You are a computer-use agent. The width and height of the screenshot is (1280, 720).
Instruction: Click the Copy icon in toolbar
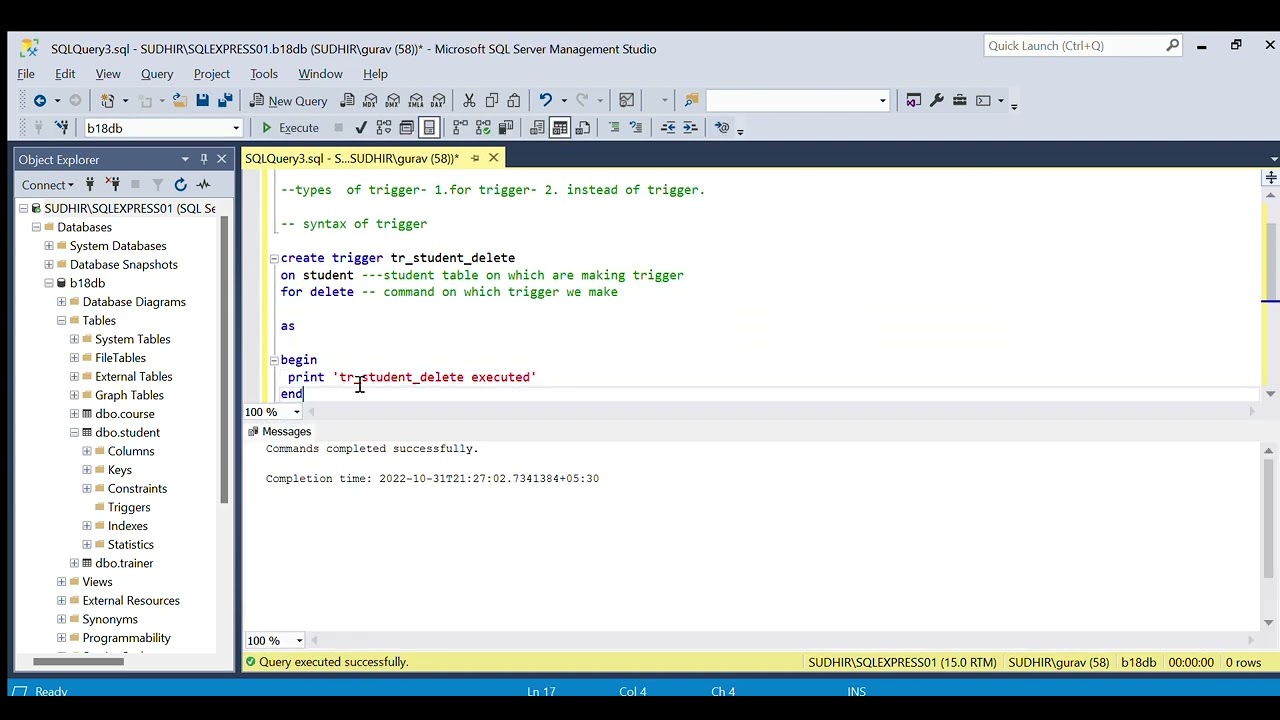pyautogui.click(x=492, y=100)
